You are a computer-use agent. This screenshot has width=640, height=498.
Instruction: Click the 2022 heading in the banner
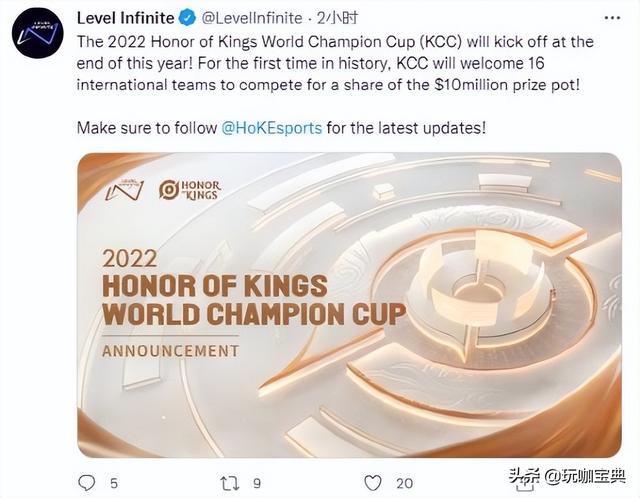click(130, 258)
